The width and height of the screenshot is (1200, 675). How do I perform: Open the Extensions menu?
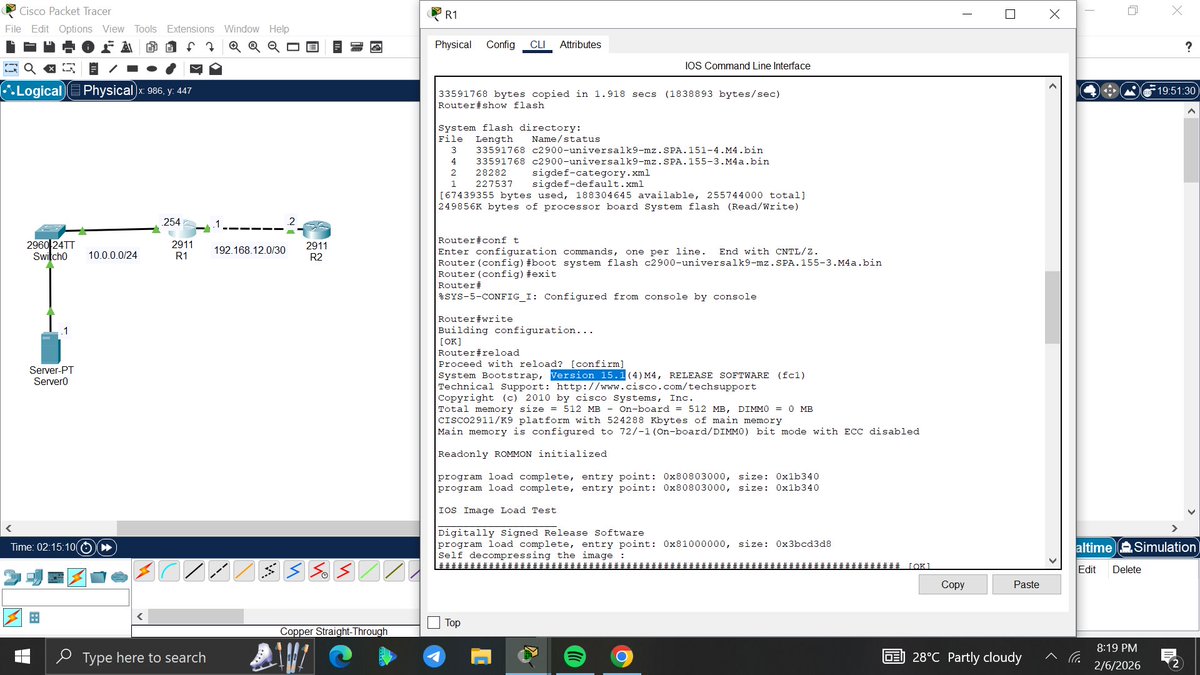(x=190, y=29)
